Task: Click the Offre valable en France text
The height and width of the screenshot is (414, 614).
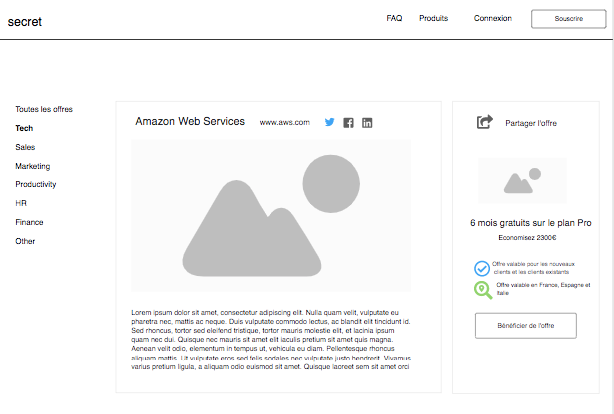Action: click(x=543, y=289)
